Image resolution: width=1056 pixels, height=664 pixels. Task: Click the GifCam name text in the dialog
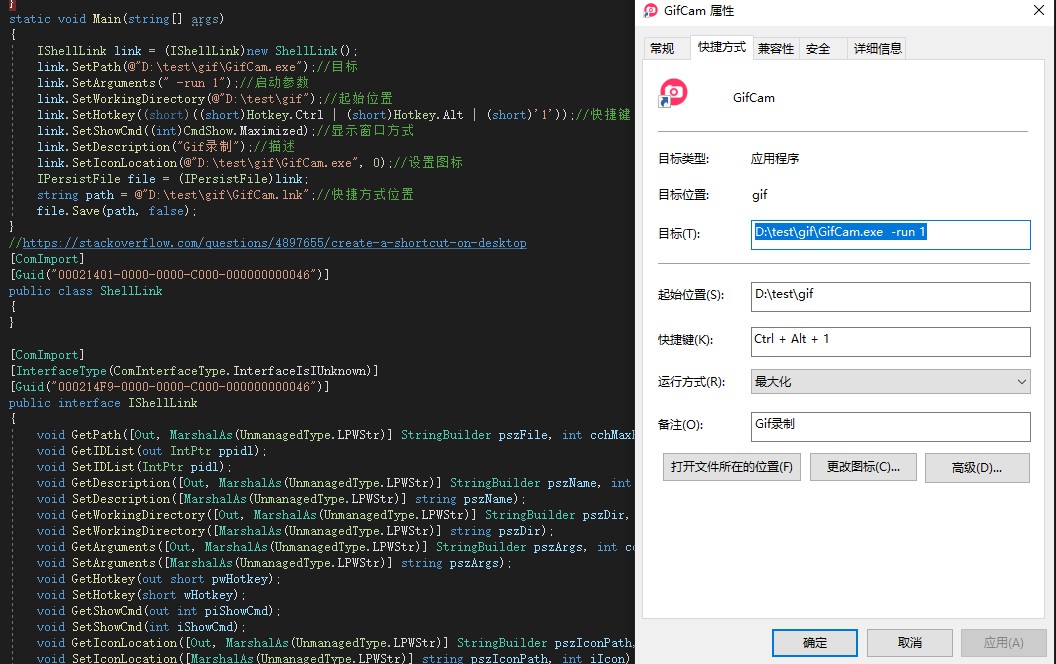pyautogui.click(x=754, y=98)
